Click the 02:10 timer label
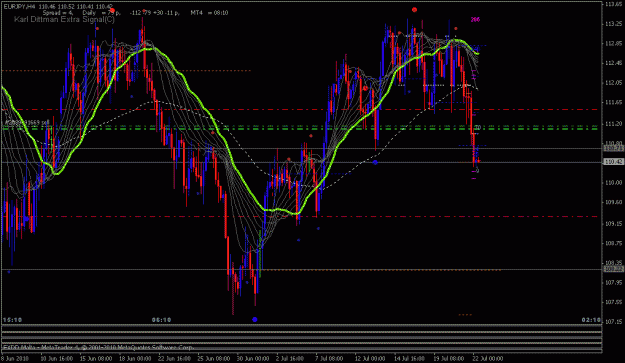The width and height of the screenshot is (625, 363). coord(591,320)
